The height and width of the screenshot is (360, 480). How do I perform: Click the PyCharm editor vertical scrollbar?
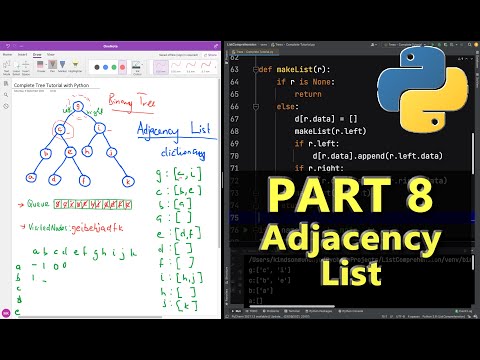click(x=473, y=153)
